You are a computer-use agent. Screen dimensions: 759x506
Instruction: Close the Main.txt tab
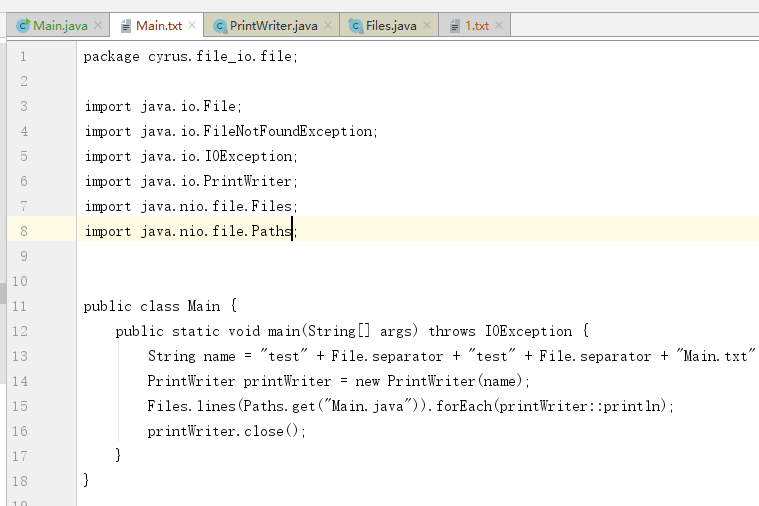pyautogui.click(x=192, y=25)
